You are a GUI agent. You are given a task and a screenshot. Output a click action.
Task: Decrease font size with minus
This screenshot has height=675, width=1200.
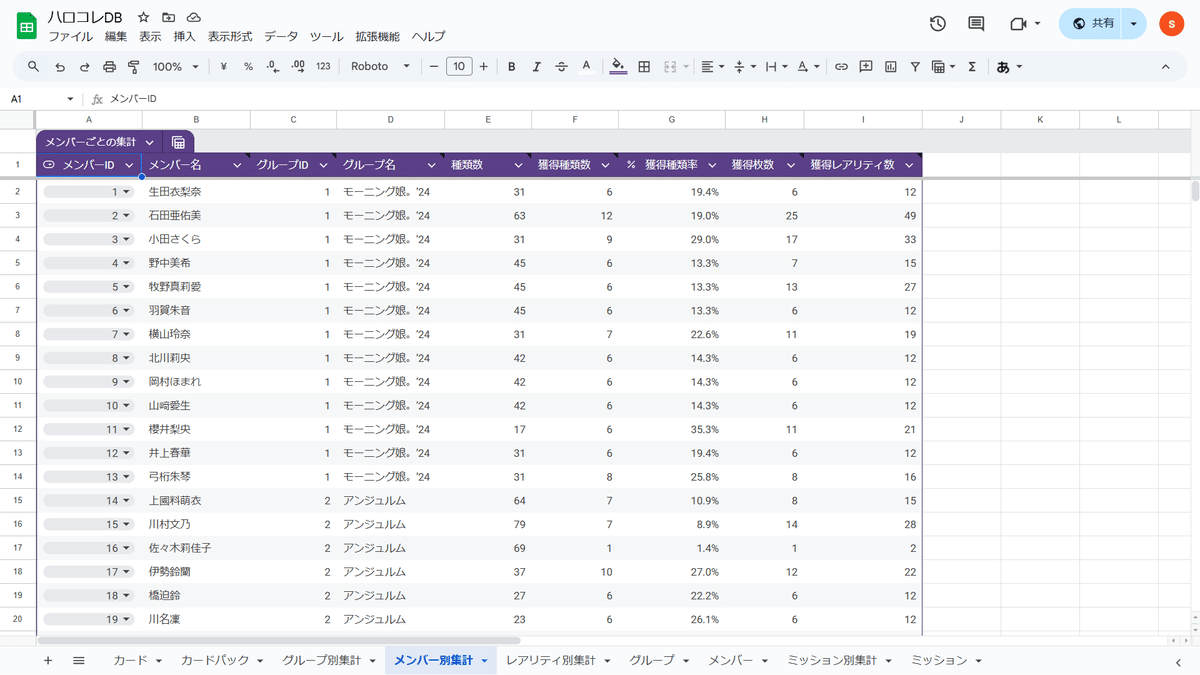(434, 67)
